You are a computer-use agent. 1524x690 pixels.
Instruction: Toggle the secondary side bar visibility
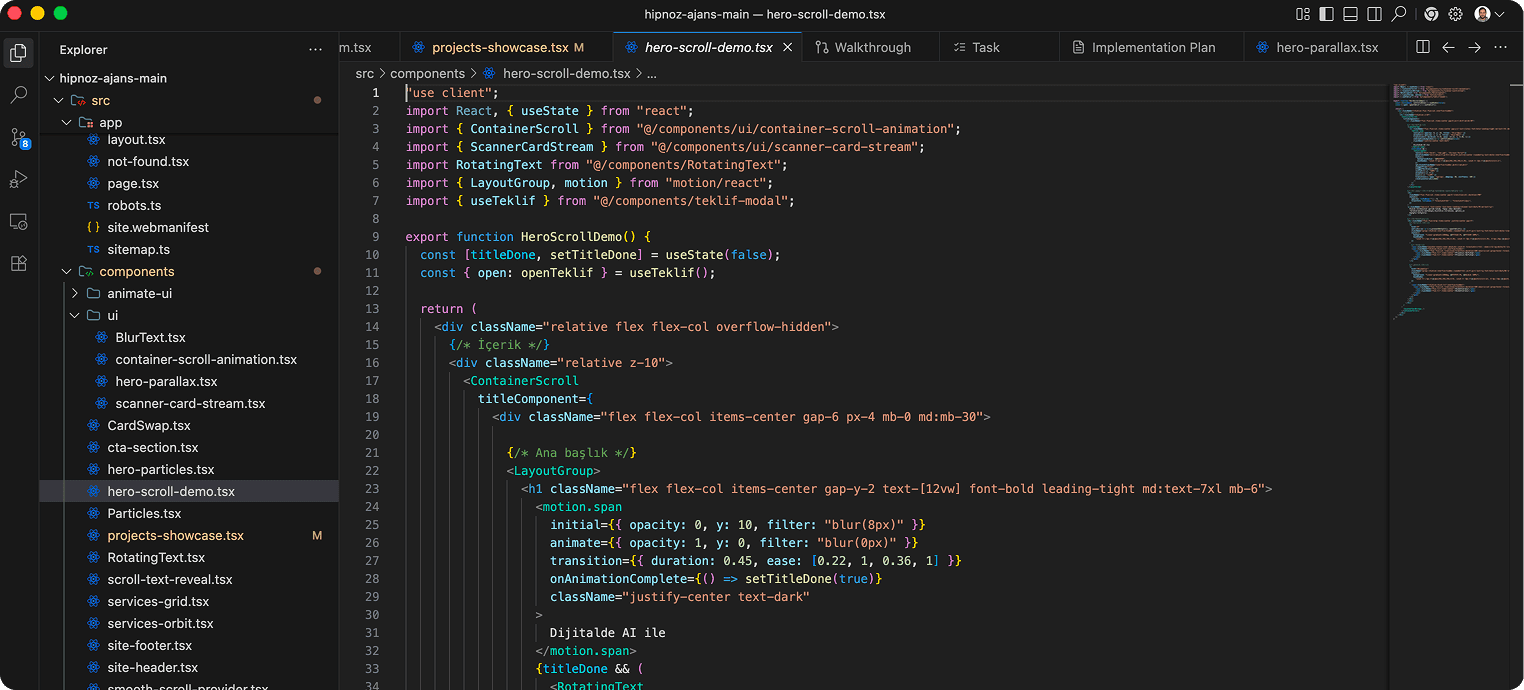(x=1375, y=14)
